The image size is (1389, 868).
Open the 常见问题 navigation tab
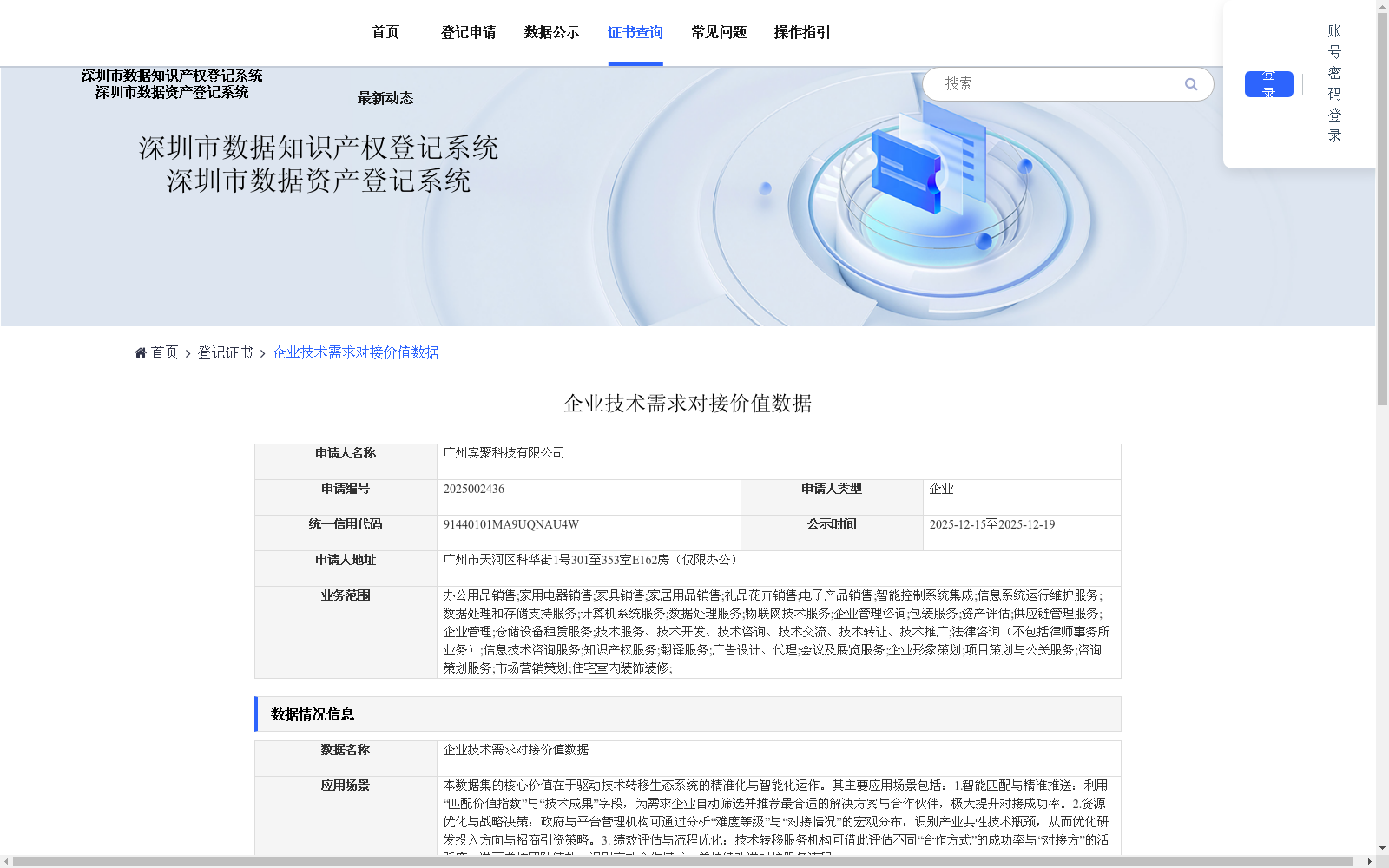[x=719, y=32]
